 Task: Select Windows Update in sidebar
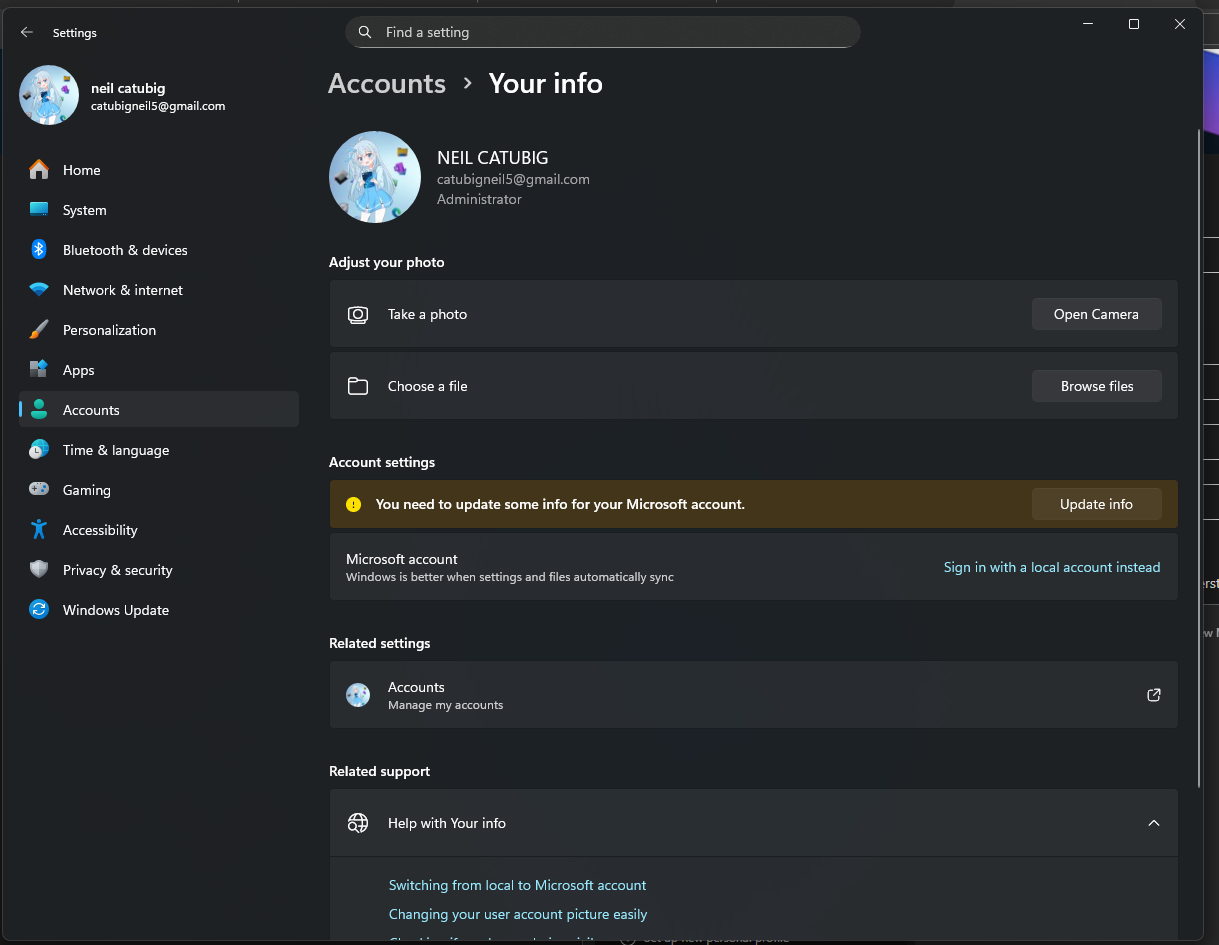[x=159, y=610]
